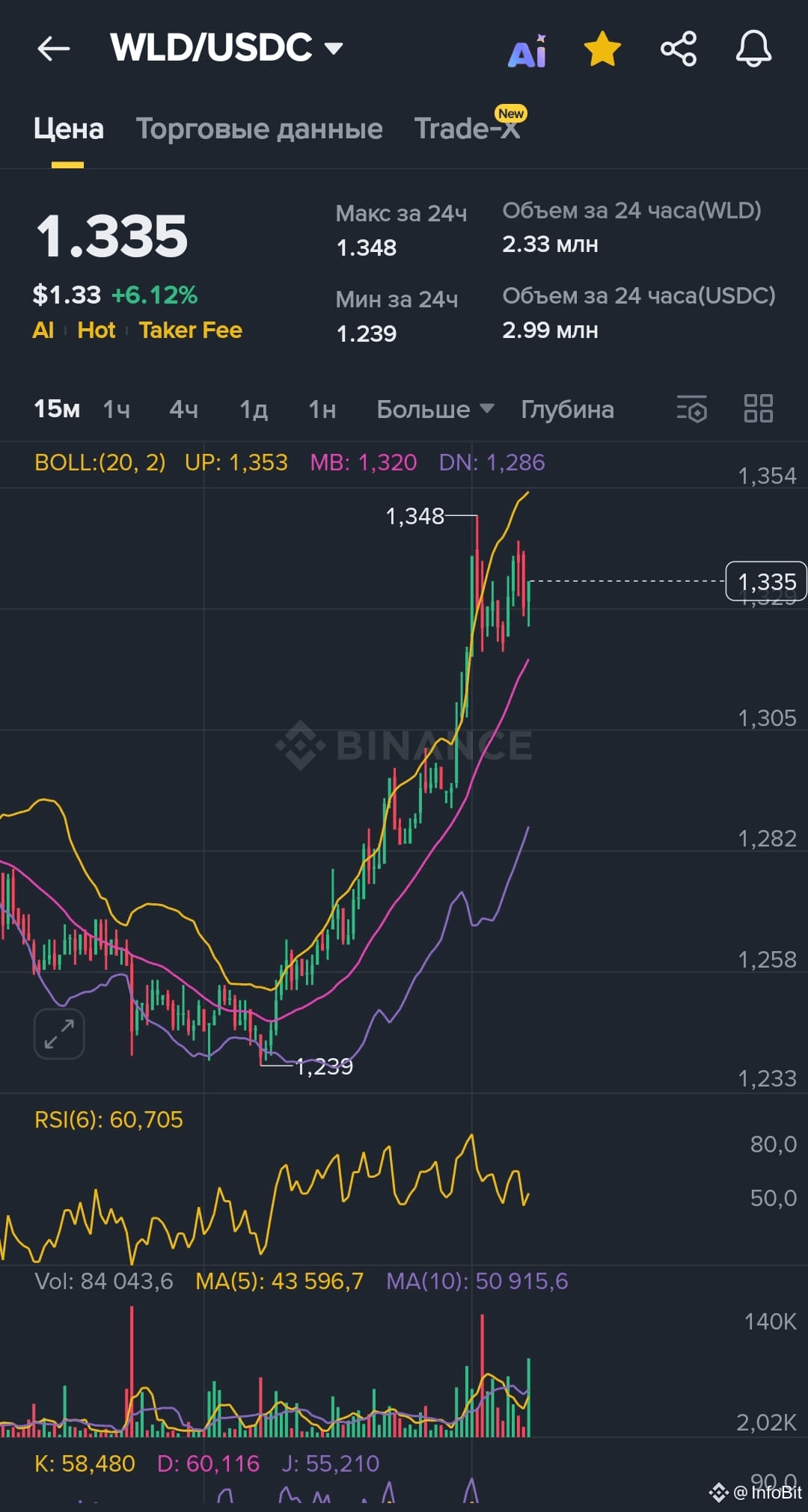
Task: Tap the DN: 1,286 Bollinger value
Action: tap(492, 462)
